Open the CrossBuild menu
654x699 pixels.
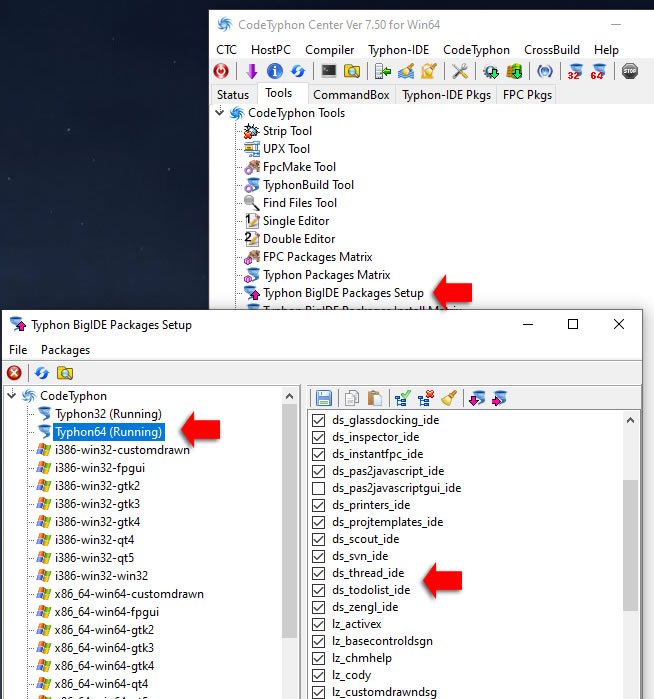[552, 49]
